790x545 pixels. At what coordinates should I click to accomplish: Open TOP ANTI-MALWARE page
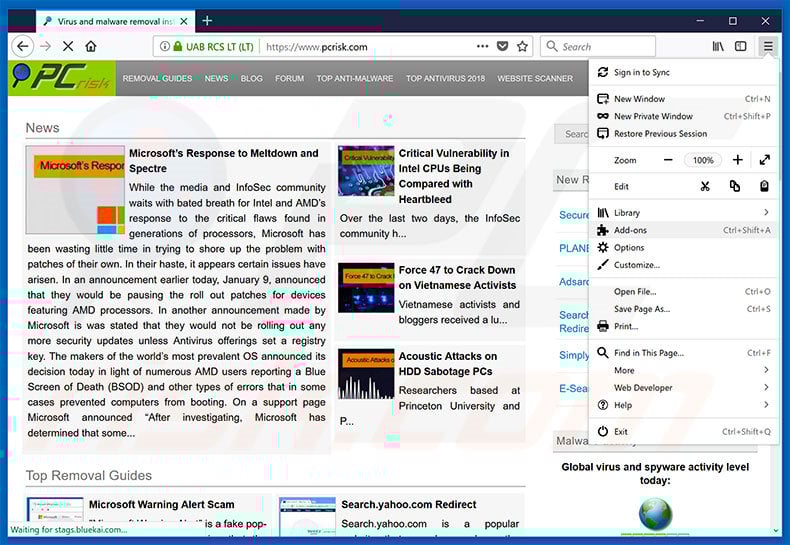click(355, 79)
